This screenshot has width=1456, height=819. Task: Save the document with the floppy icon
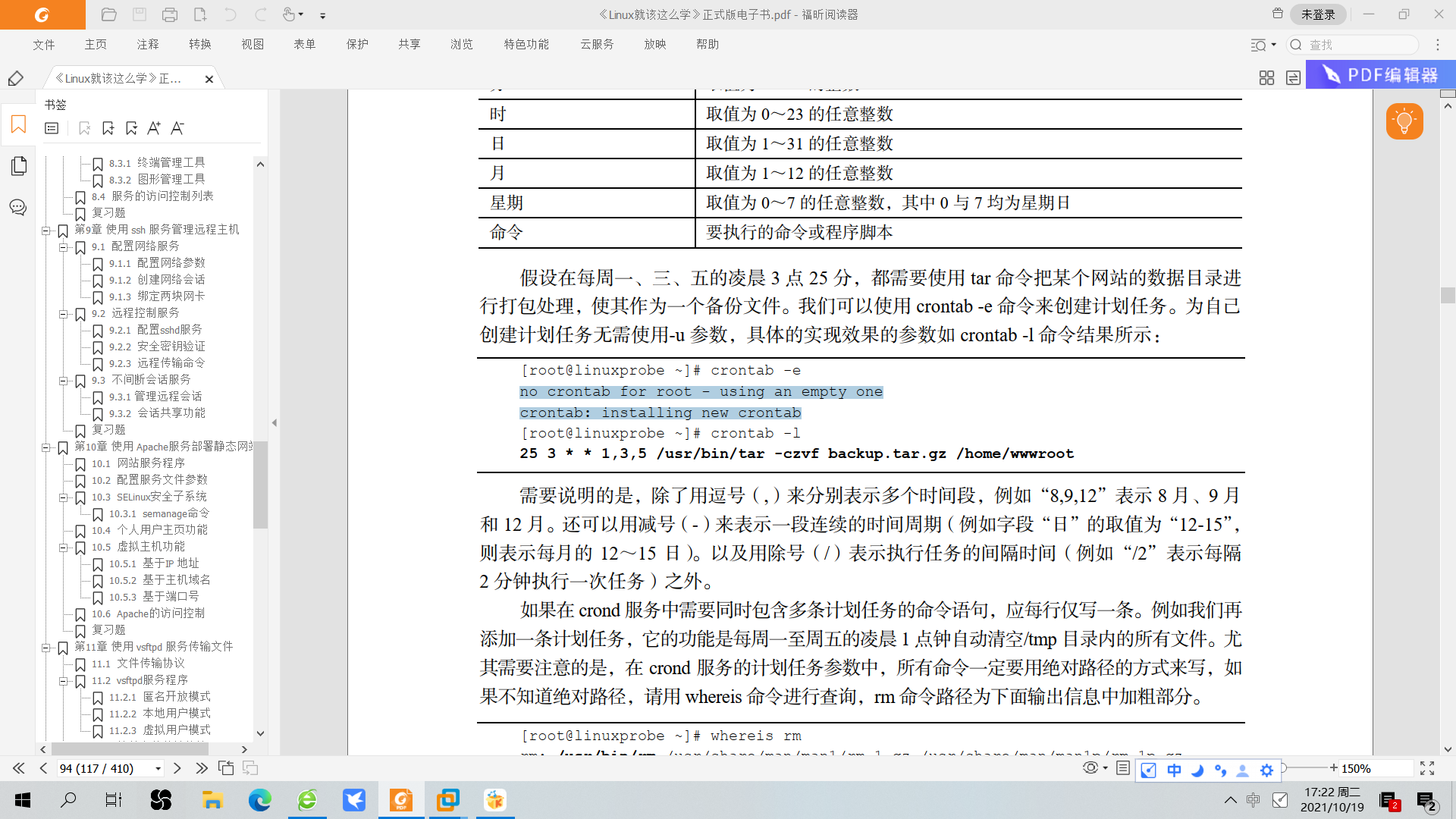coord(140,14)
